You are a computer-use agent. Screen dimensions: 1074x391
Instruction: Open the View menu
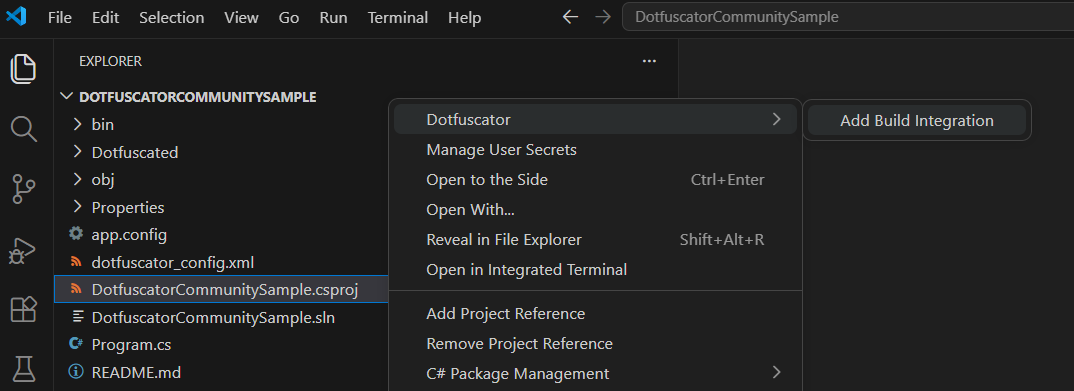[241, 17]
